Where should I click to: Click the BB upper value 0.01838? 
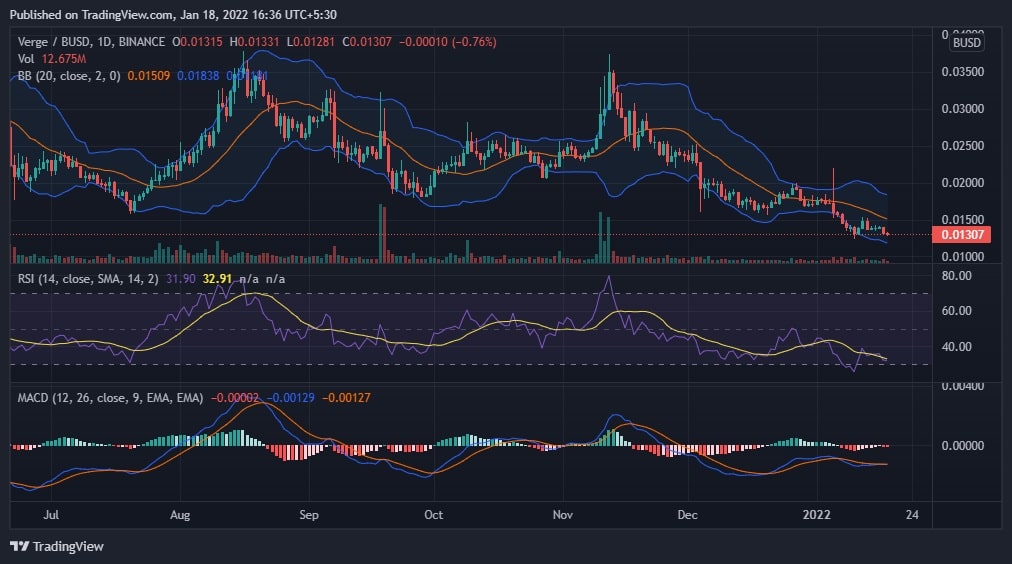point(198,76)
